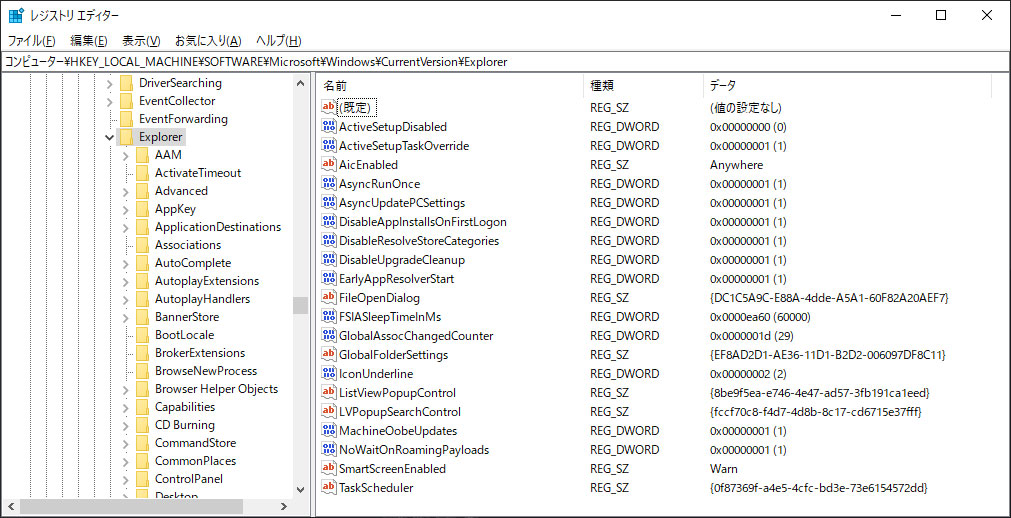
Task: Click the string icon beside GlobalFolderSettings
Action: [329, 355]
